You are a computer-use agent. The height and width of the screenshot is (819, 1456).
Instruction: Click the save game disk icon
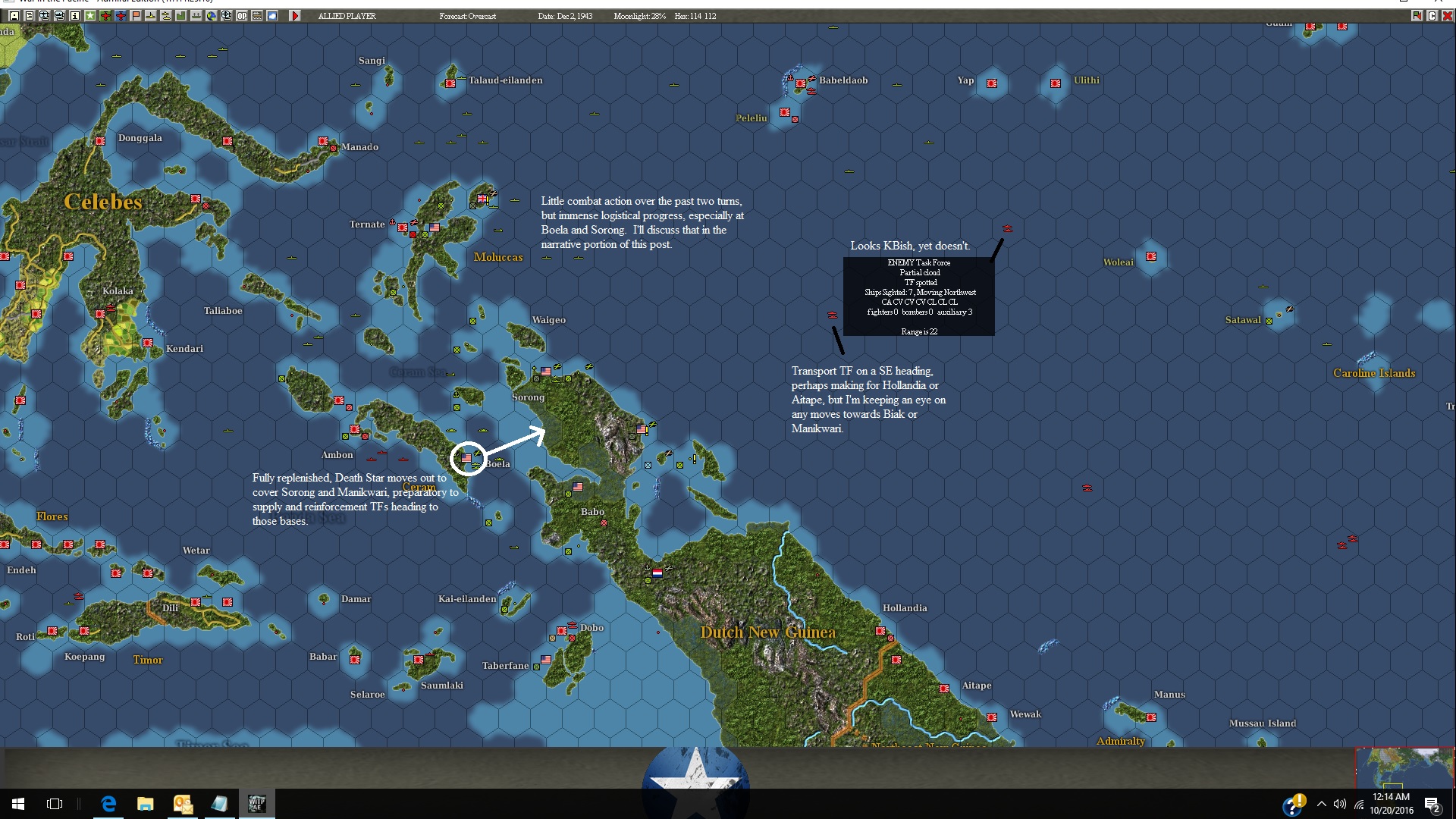pos(14,15)
